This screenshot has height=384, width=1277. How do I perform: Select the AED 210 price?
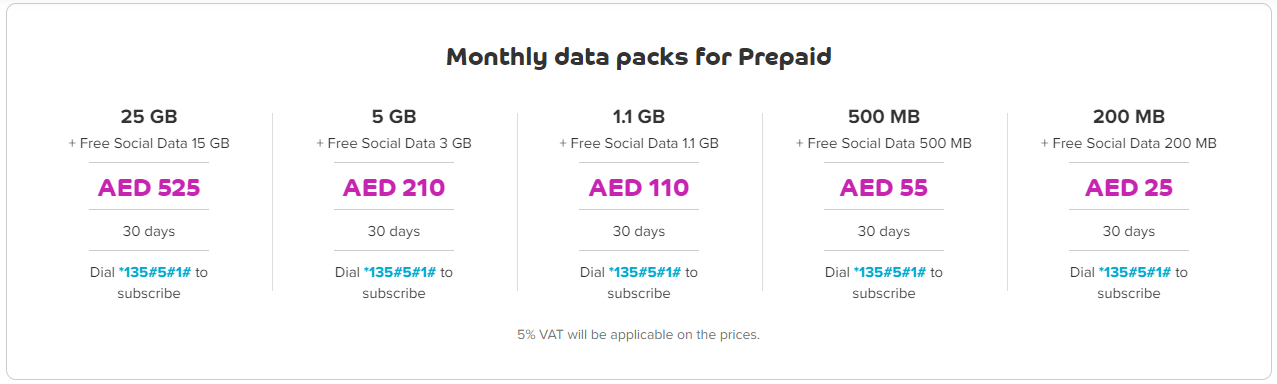(394, 188)
